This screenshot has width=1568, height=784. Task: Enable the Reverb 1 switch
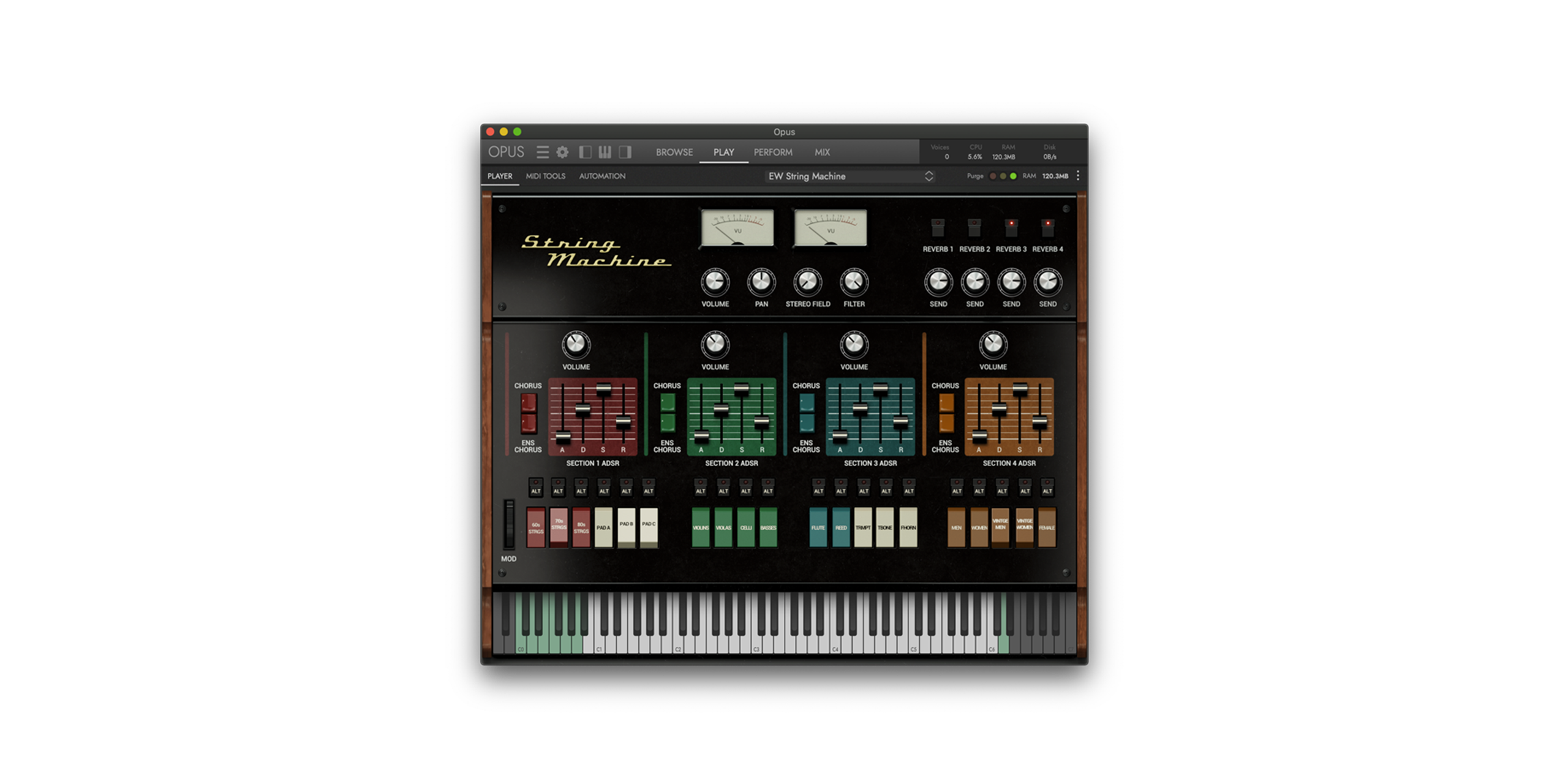(x=937, y=227)
